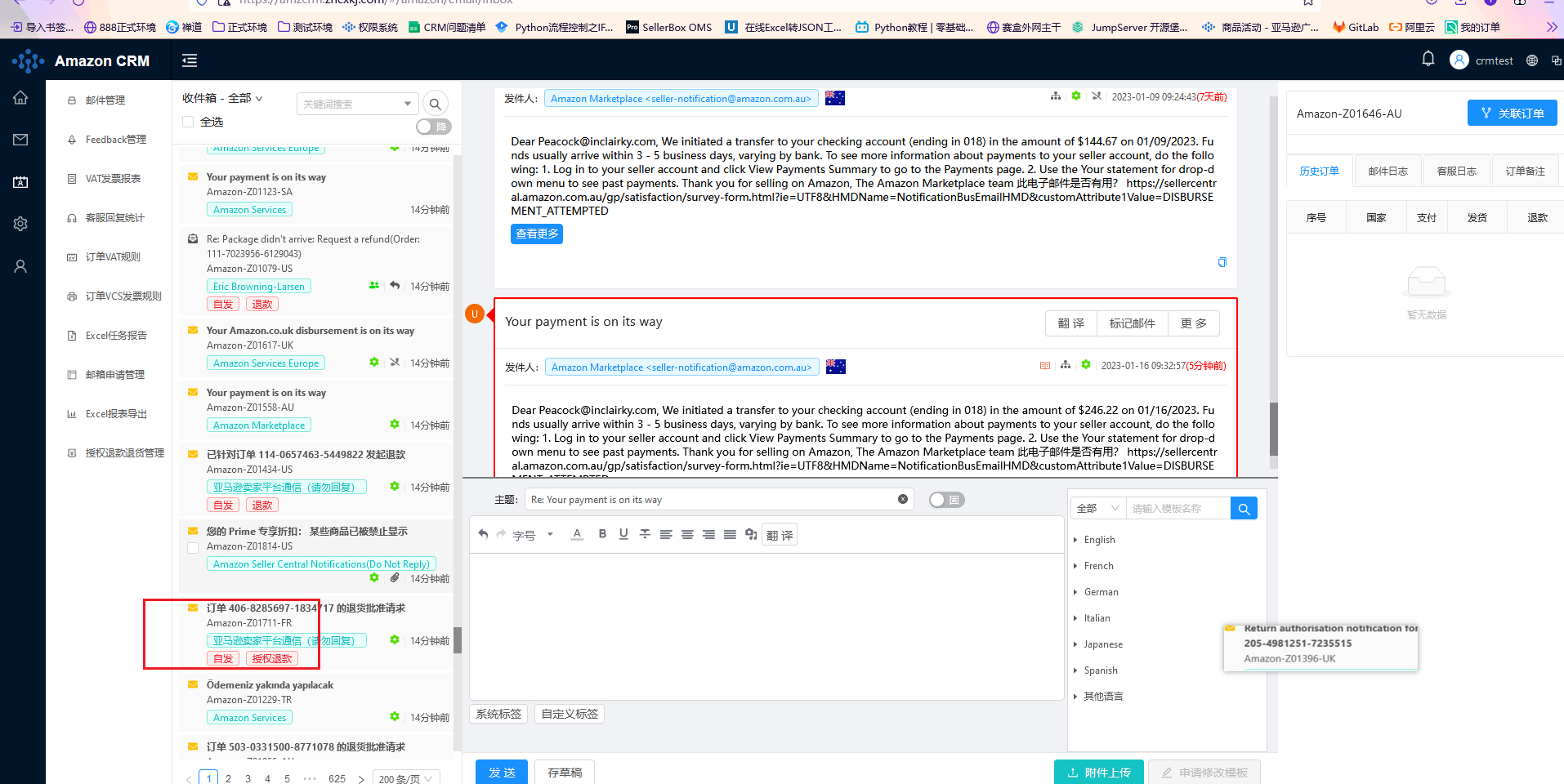1564x784 pixels.
Task: Toggle the 降 sort switch in the inbox
Action: coord(434,127)
